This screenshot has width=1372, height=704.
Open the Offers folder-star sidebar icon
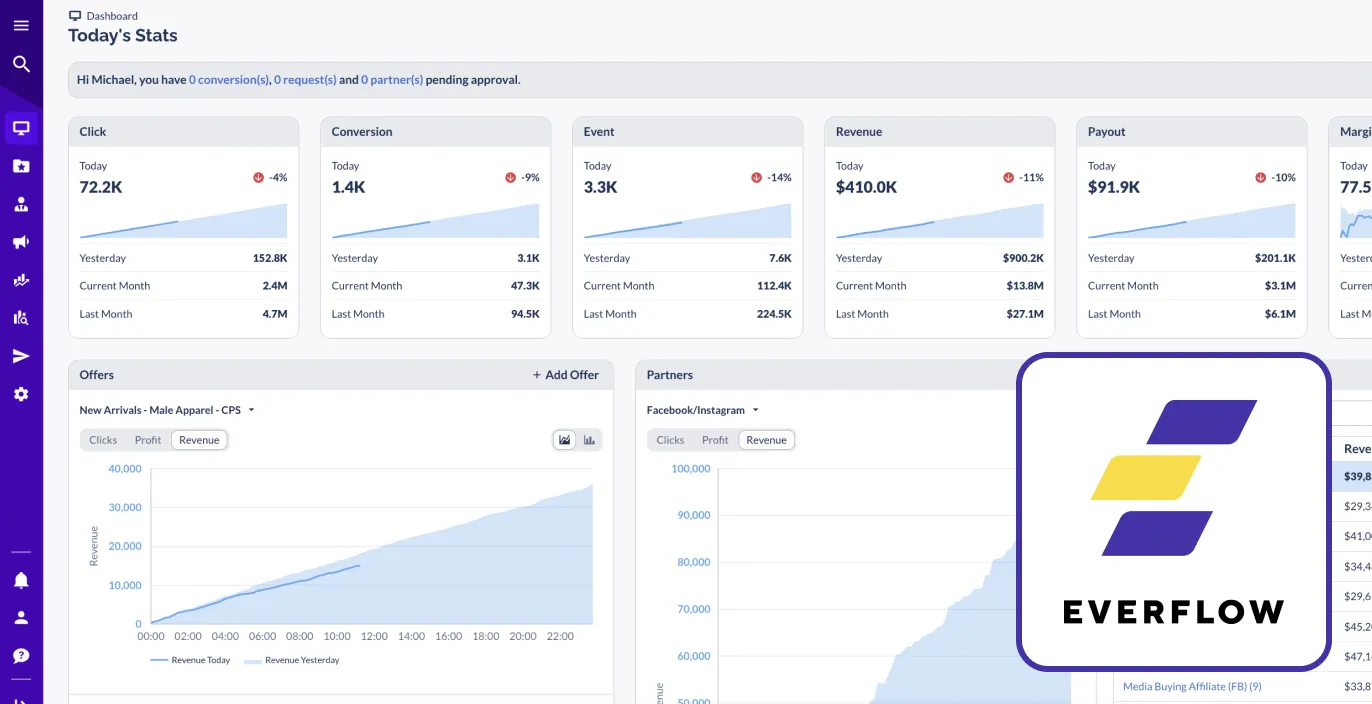[21, 166]
